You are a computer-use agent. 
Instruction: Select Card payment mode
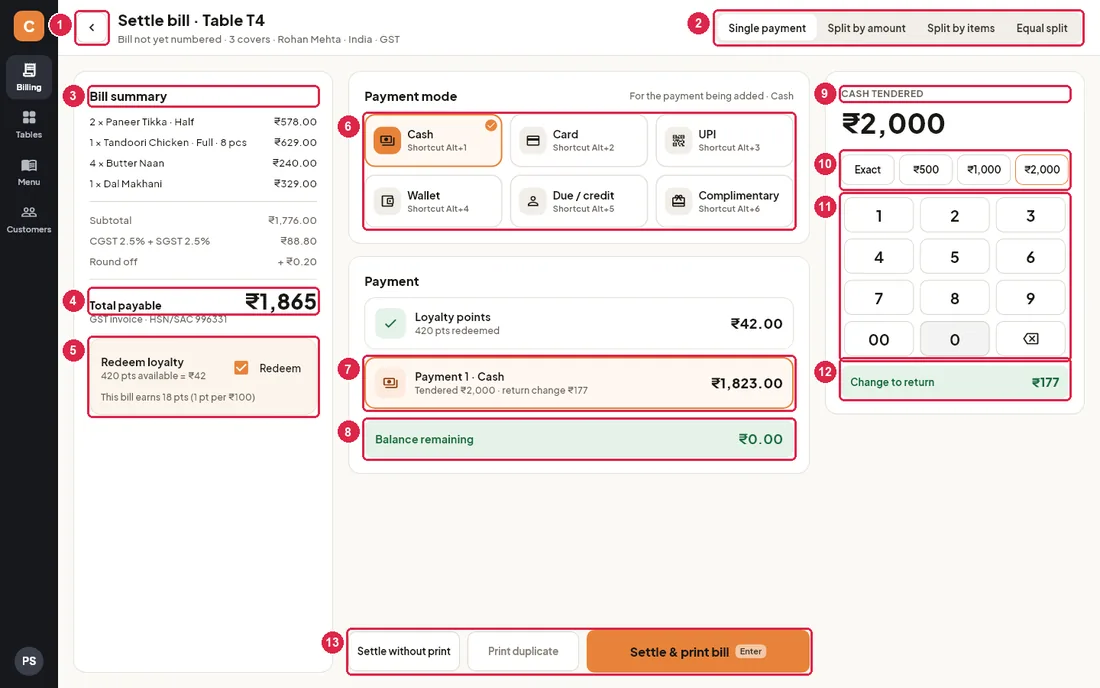579,140
